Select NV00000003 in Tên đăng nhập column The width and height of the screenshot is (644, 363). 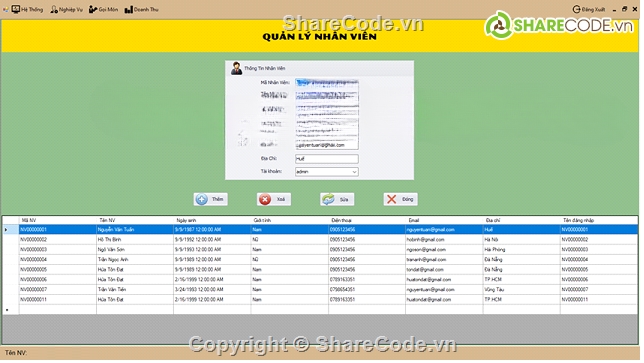[600, 251]
